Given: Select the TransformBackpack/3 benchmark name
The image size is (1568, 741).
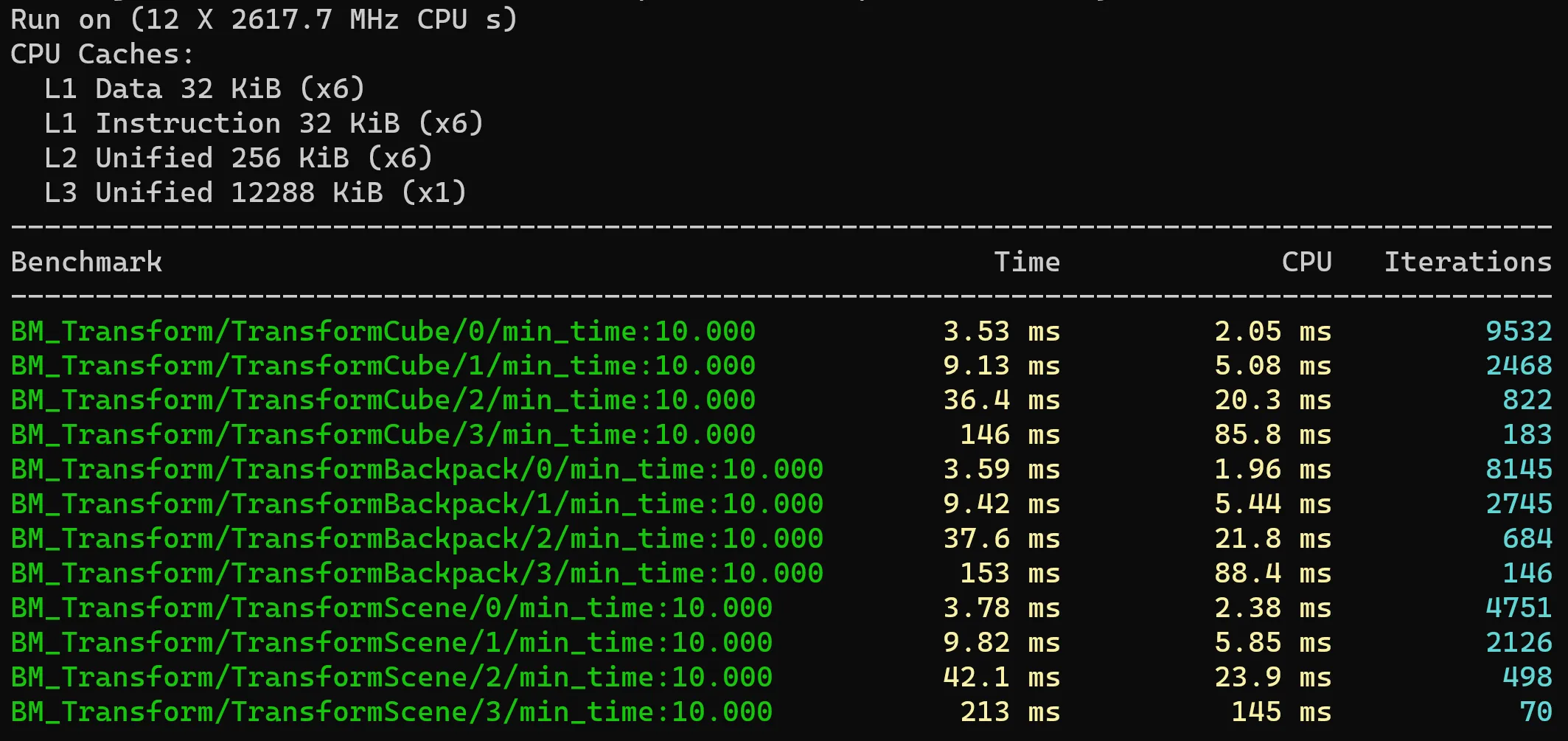Looking at the screenshot, I should tap(417, 574).
